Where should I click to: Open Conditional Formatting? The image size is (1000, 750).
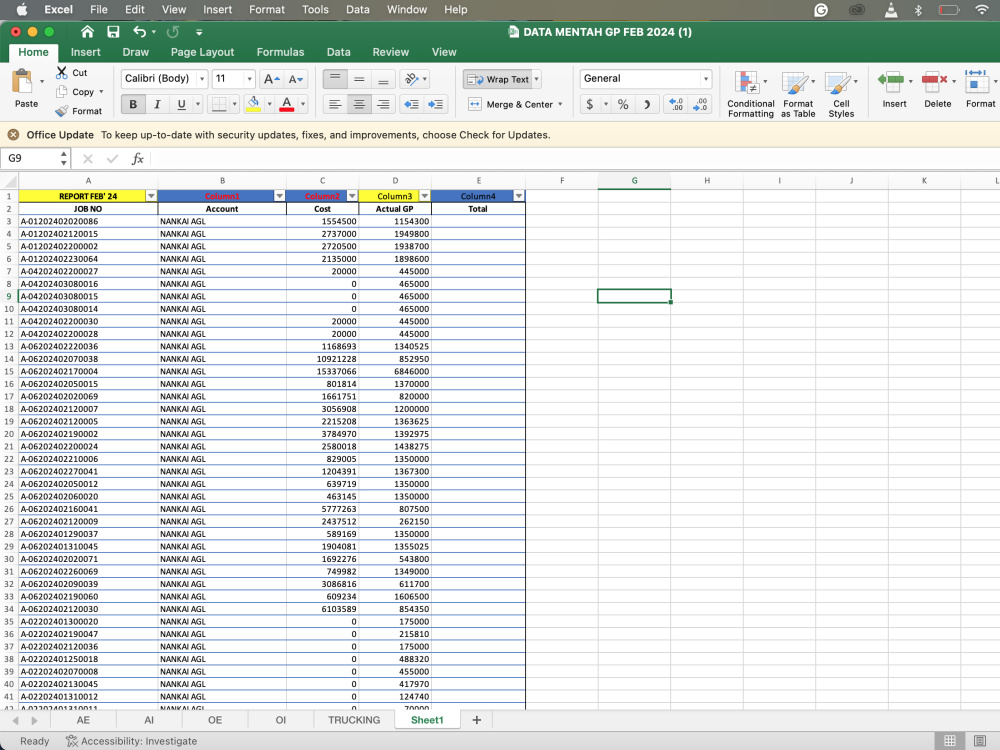(x=751, y=94)
